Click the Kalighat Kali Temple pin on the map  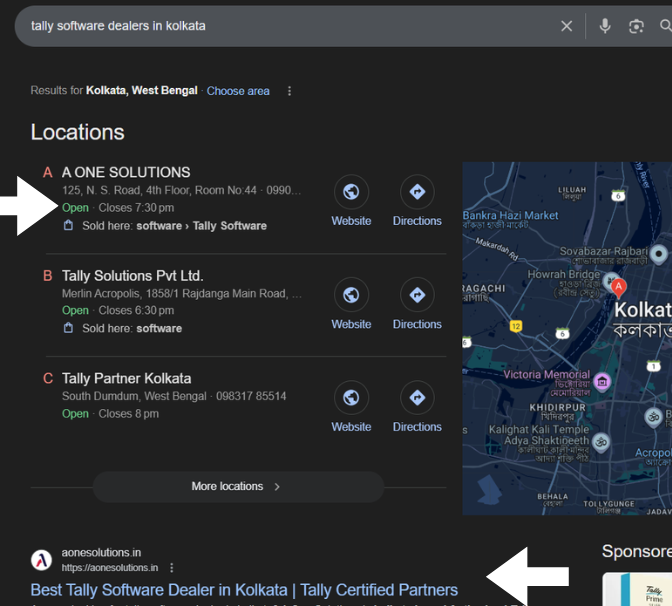pyautogui.click(x=600, y=441)
